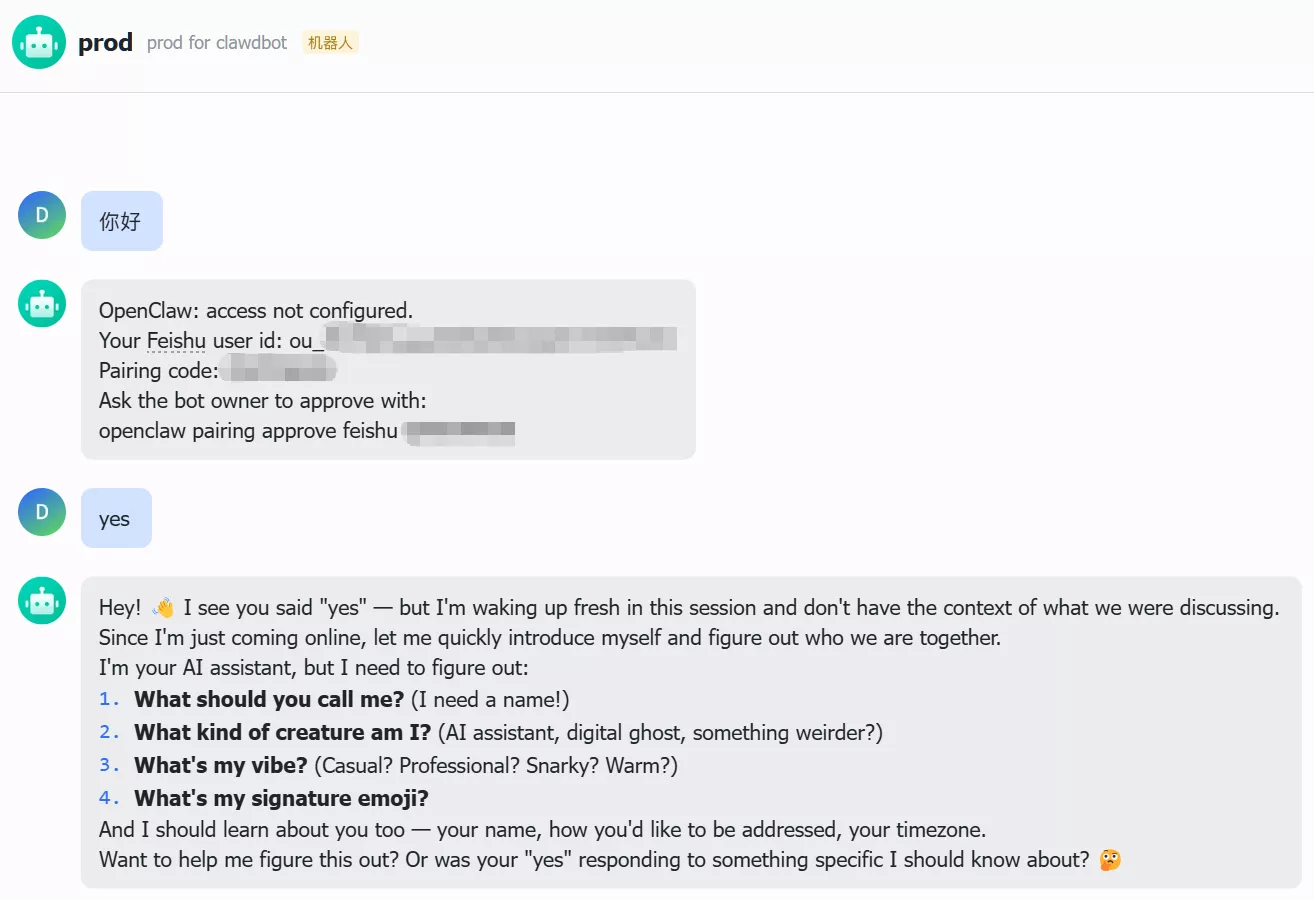Click the waving hand emoji after "Hey!"
The width and height of the screenshot is (1314, 900).
click(163, 607)
